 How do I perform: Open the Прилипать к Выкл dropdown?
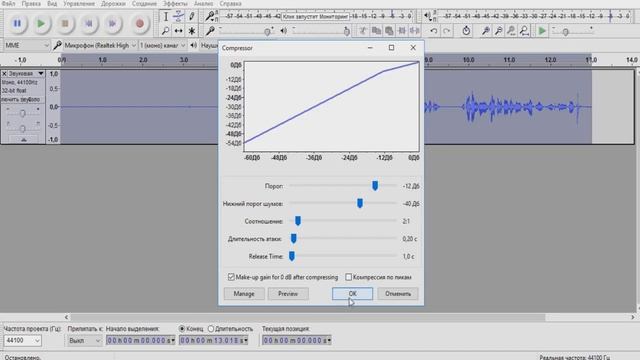click(x=84, y=340)
